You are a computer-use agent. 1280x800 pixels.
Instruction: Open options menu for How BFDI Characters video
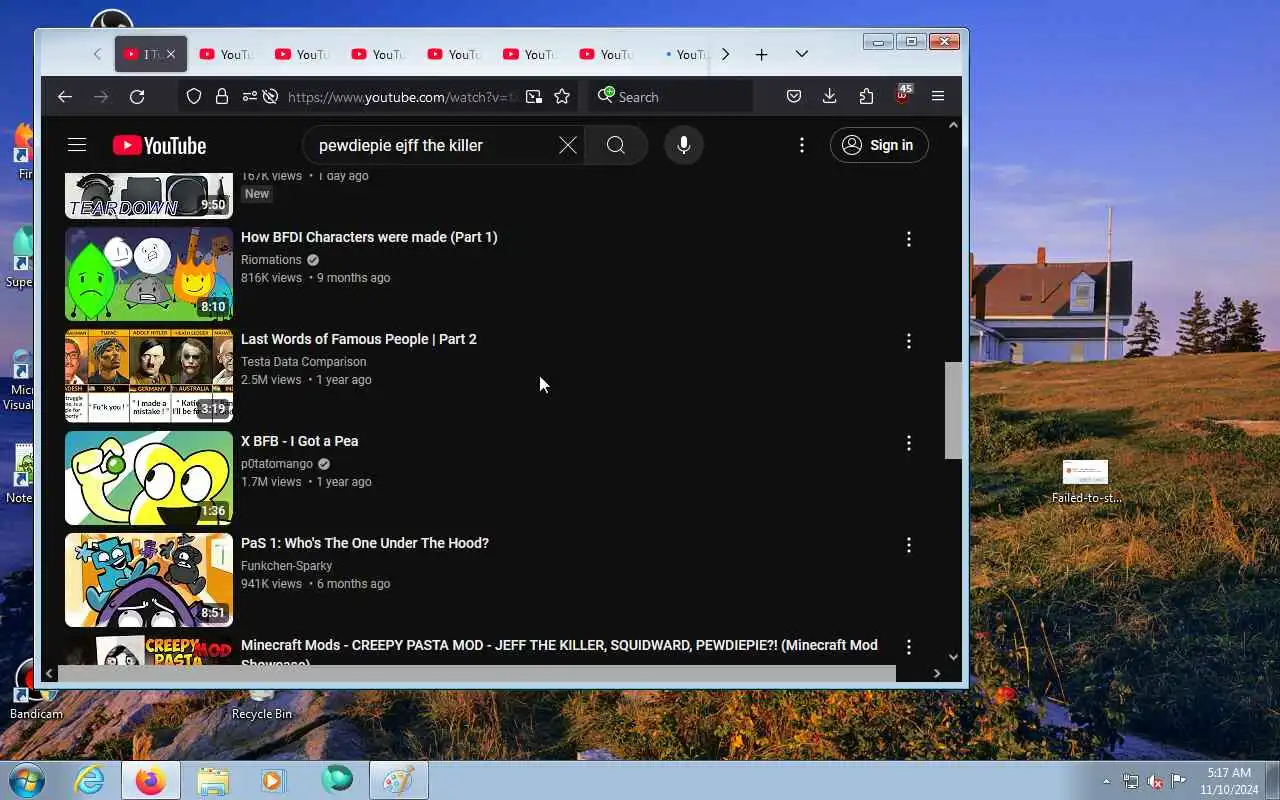(908, 239)
